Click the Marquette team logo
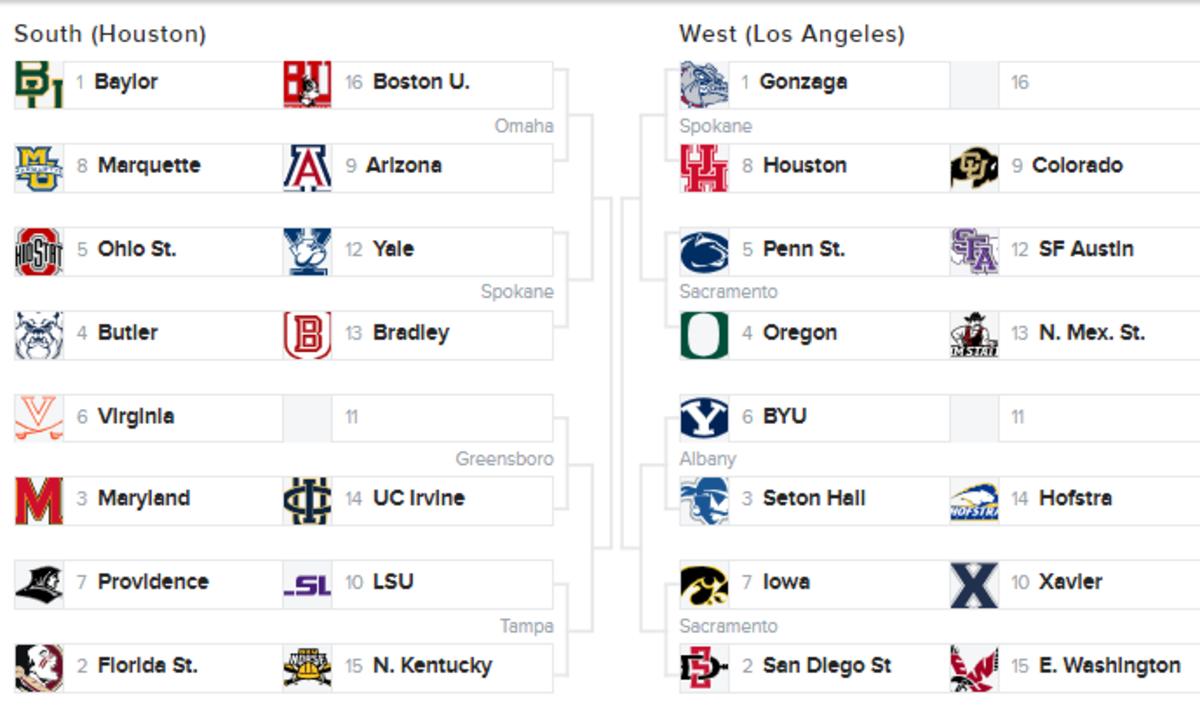 39,168
